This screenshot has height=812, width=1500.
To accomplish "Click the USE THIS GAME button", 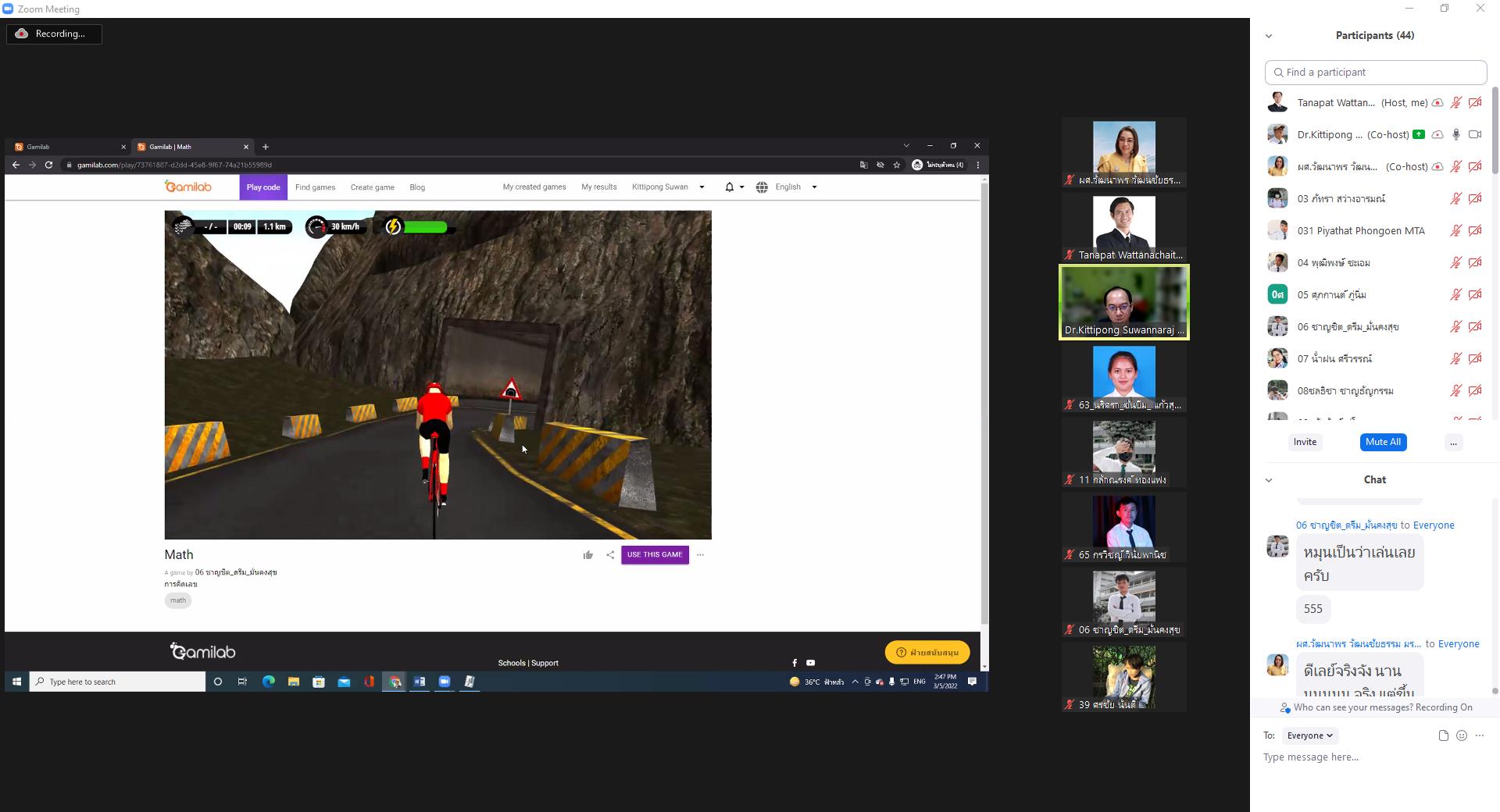I will [x=655, y=555].
